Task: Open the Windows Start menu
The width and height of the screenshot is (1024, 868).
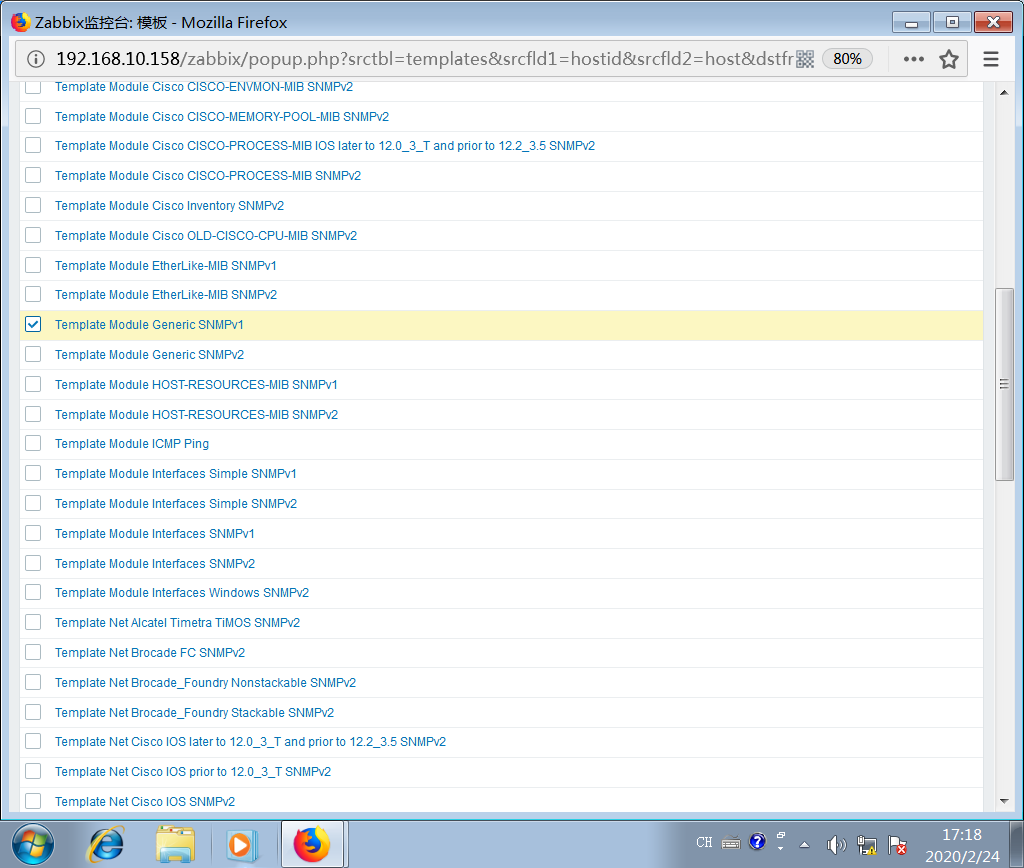Action: click(x=33, y=844)
